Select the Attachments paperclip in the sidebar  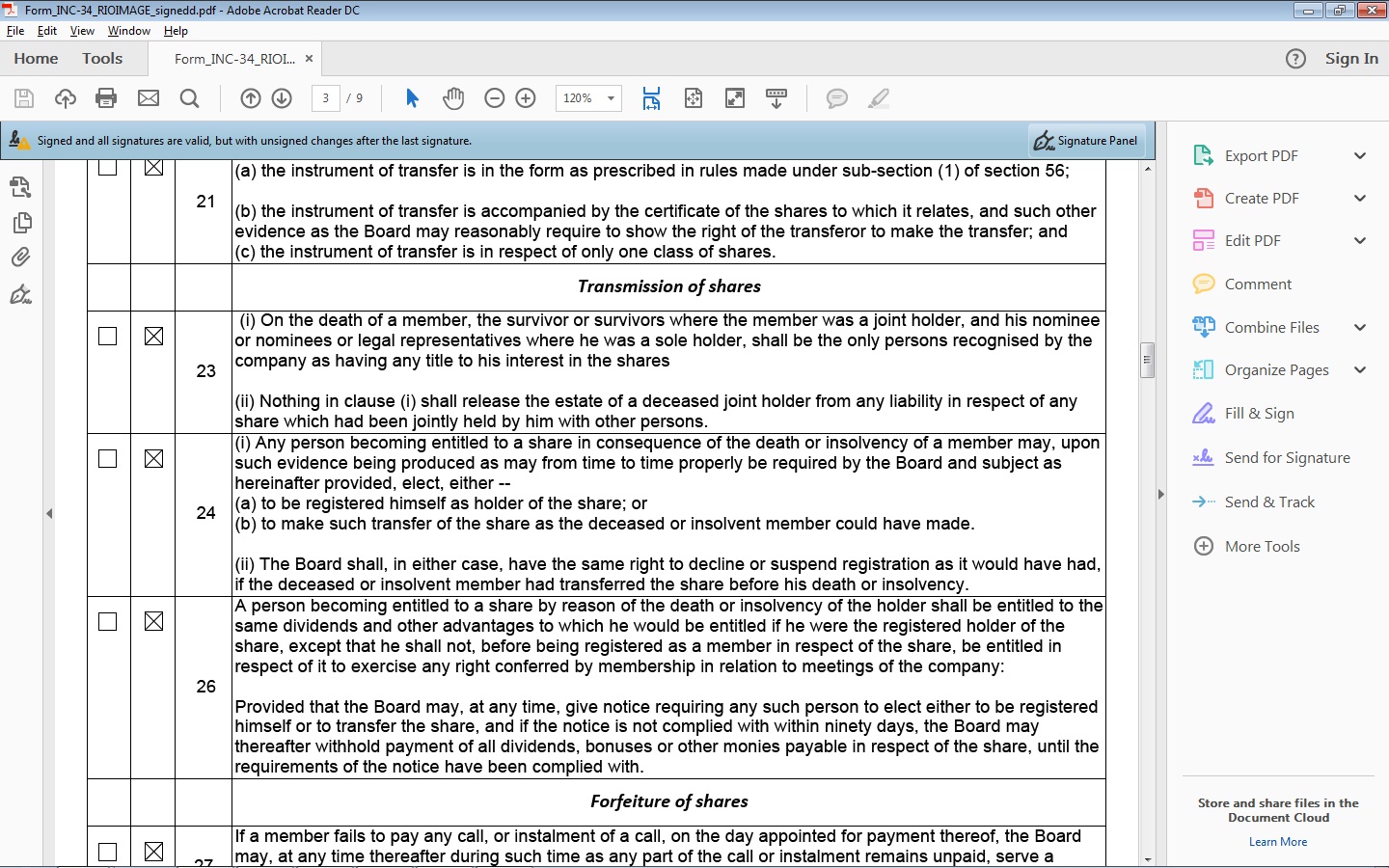coord(21,257)
